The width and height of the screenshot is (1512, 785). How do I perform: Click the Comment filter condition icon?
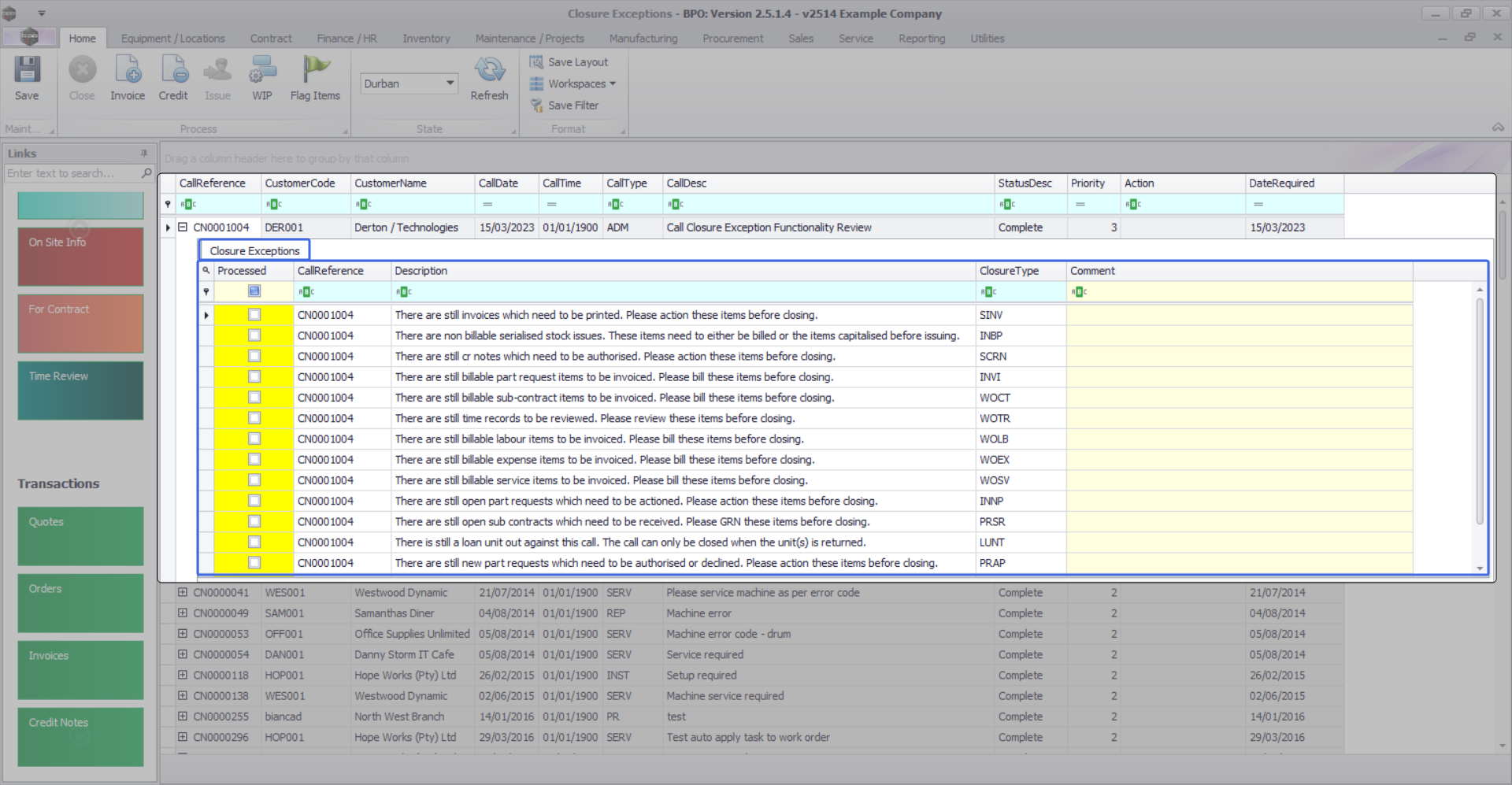pyautogui.click(x=1079, y=292)
